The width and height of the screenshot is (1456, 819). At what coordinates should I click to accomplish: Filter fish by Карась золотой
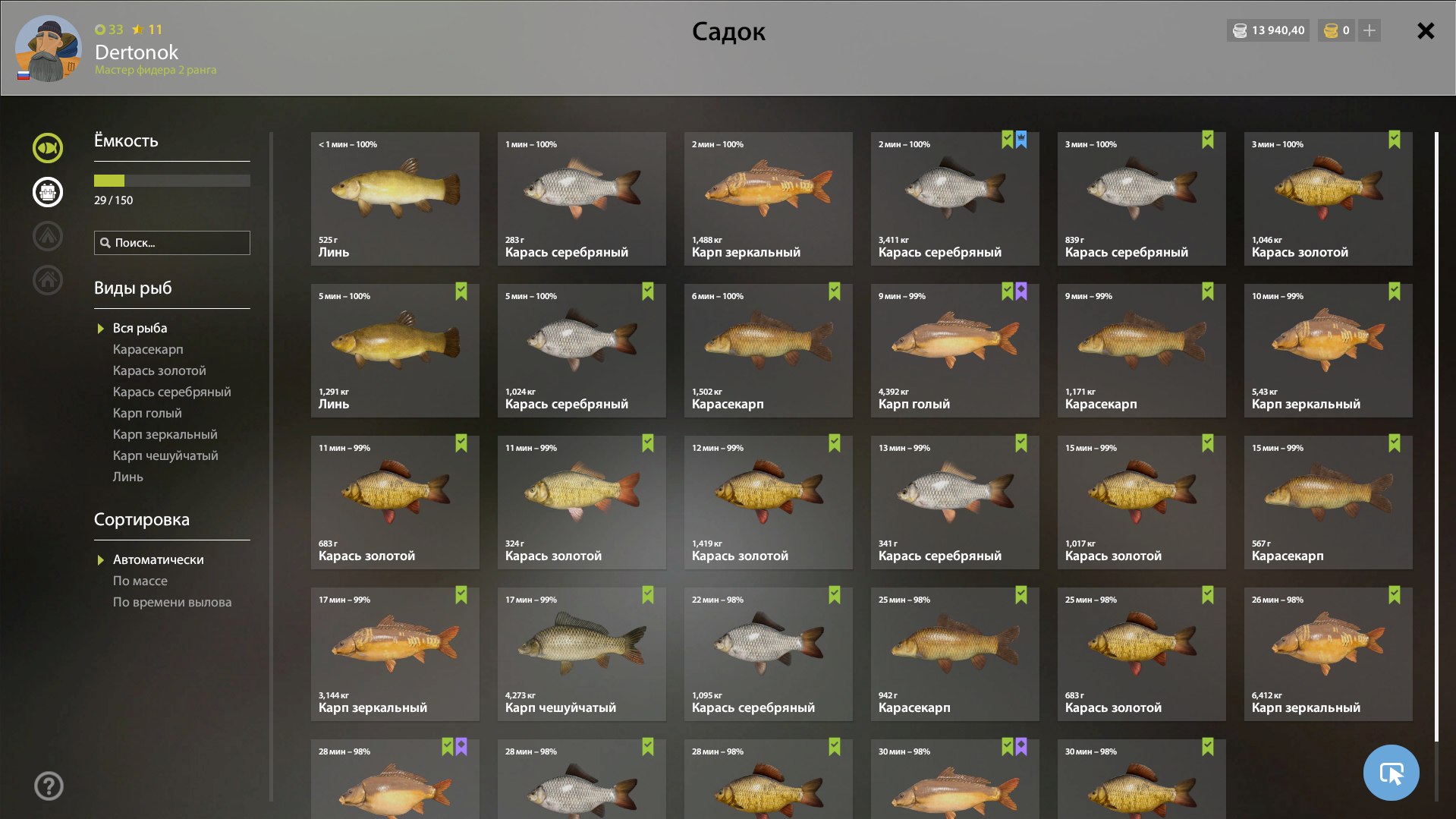159,370
